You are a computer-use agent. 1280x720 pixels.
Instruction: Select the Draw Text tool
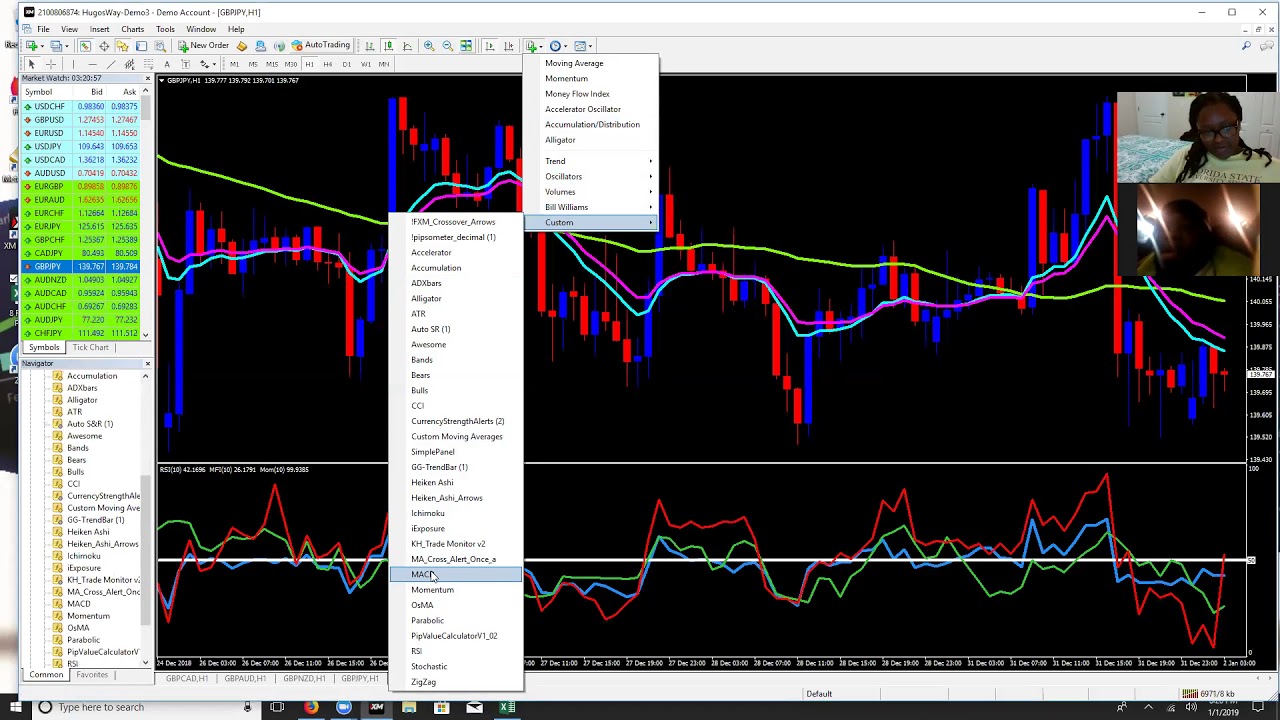[167, 64]
